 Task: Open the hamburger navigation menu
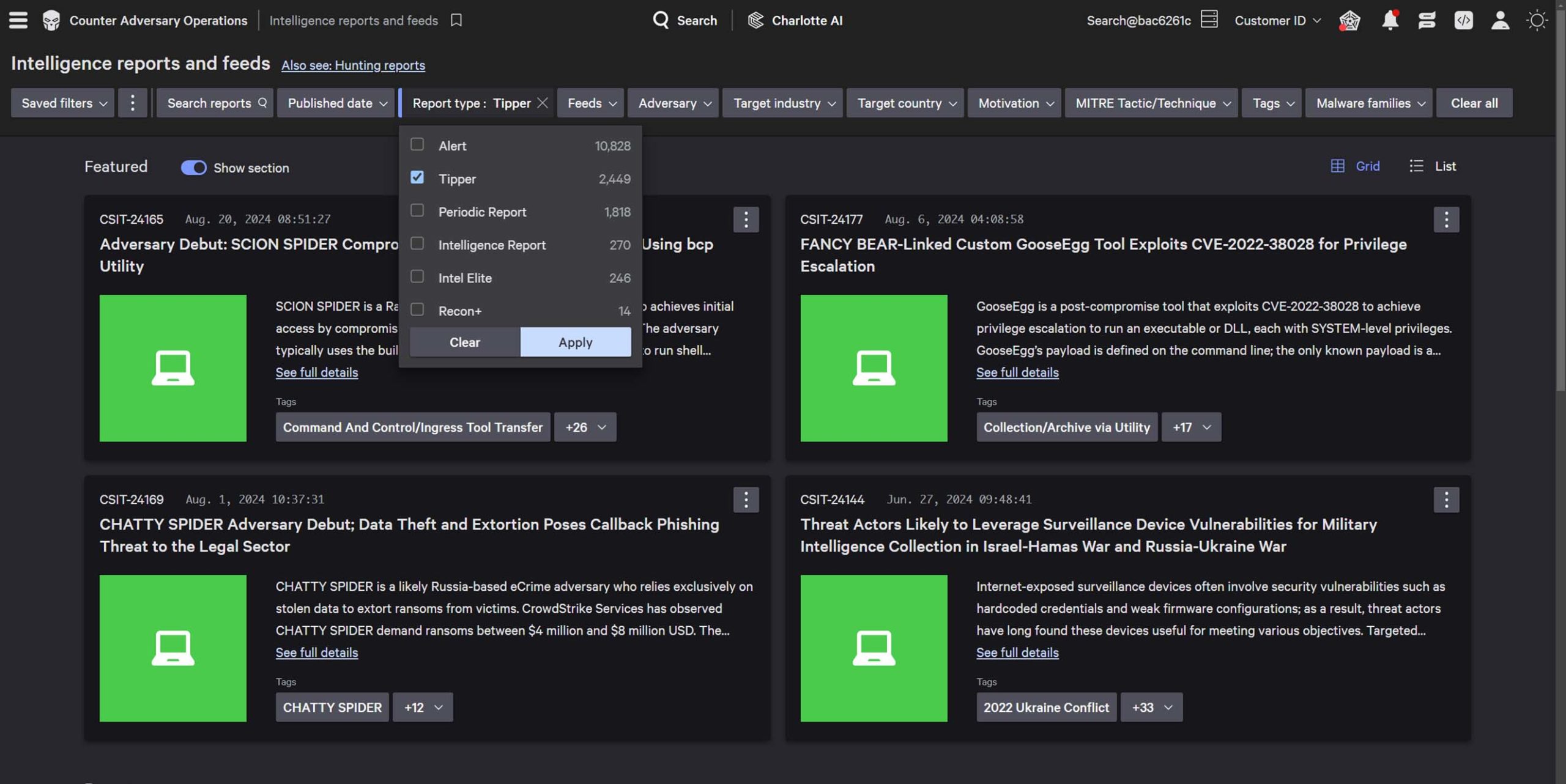(x=18, y=20)
